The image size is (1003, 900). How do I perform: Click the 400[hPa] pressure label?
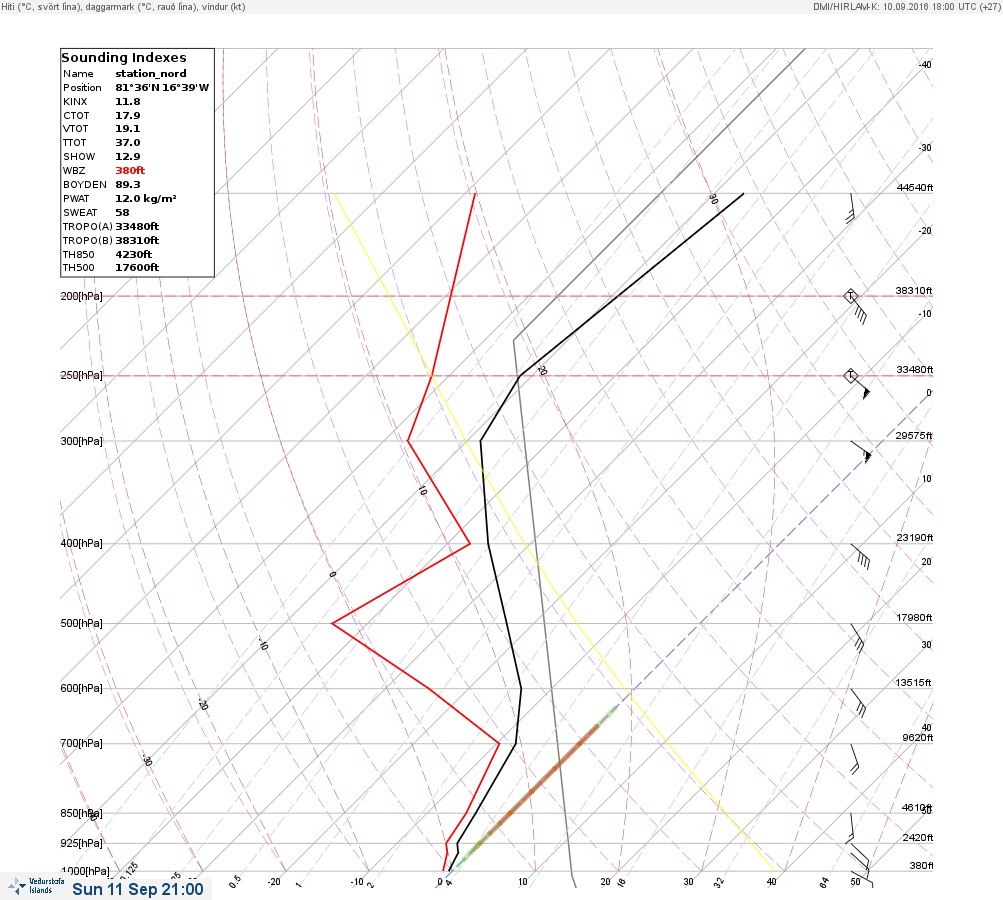(81, 543)
